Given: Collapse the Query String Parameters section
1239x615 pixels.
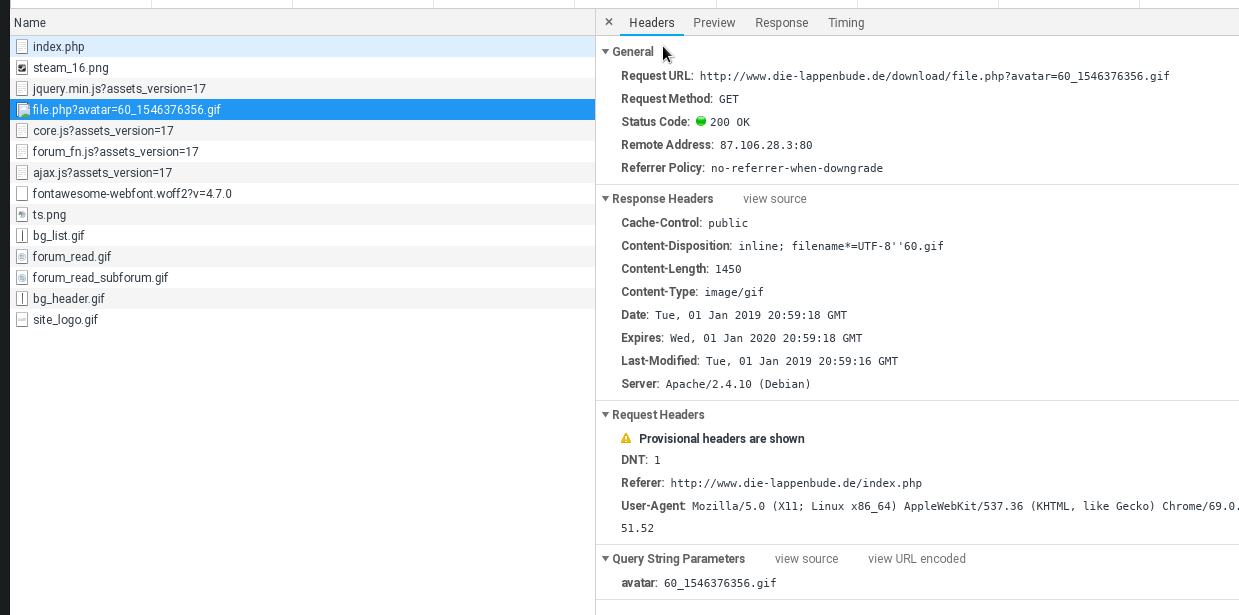Looking at the screenshot, I should 605,559.
